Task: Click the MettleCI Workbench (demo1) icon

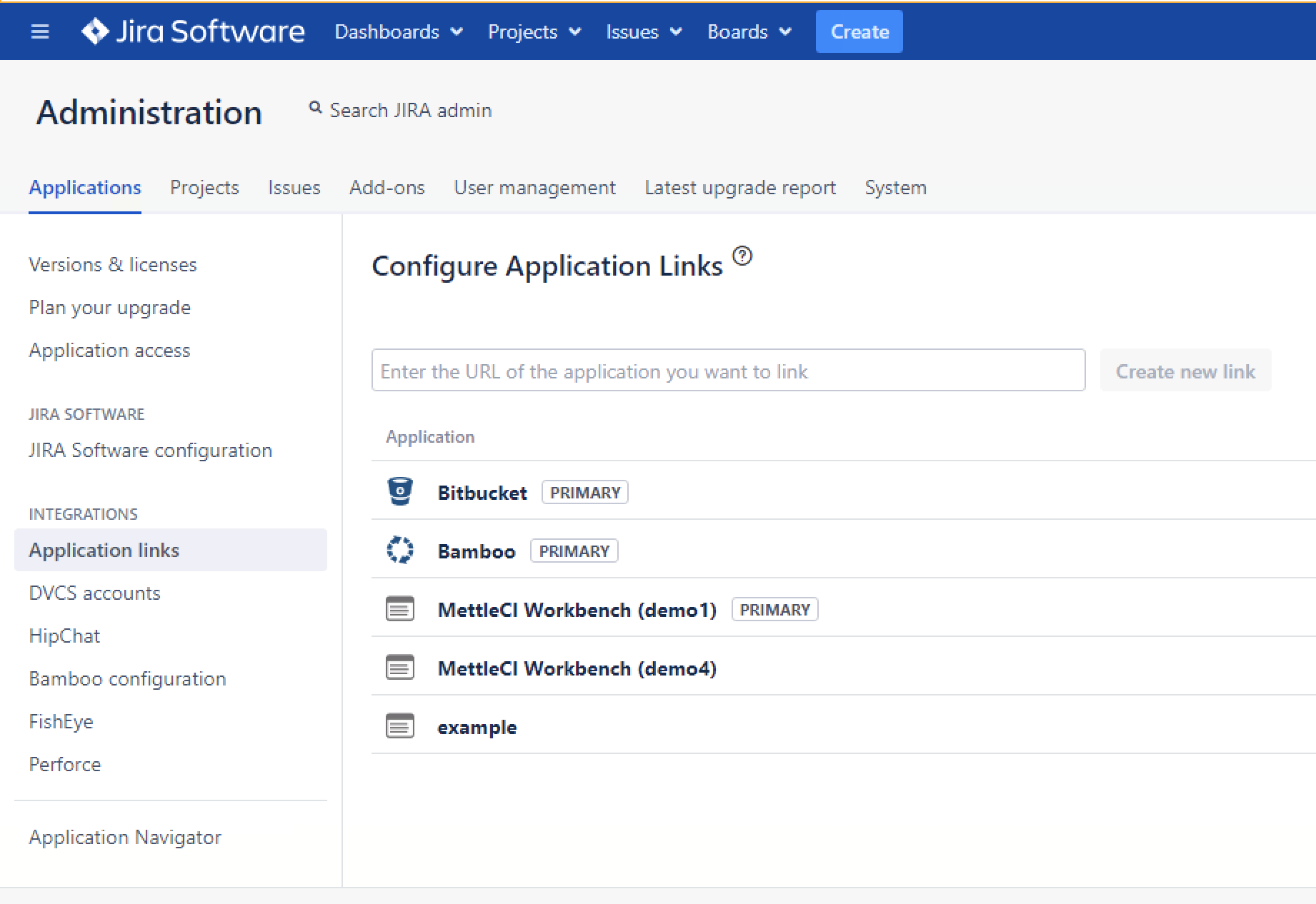Action: (400, 609)
